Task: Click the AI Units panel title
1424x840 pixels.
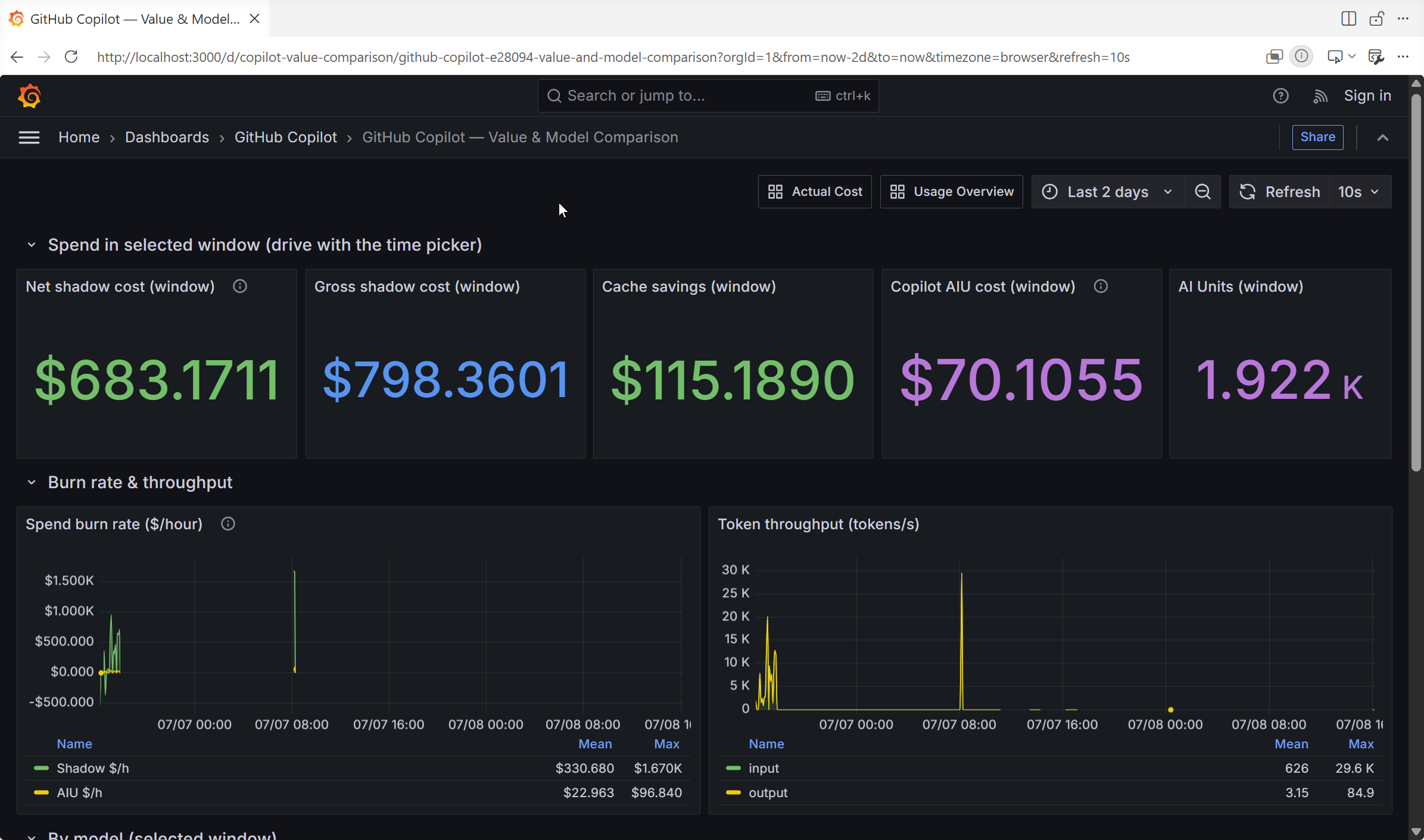Action: (1241, 286)
